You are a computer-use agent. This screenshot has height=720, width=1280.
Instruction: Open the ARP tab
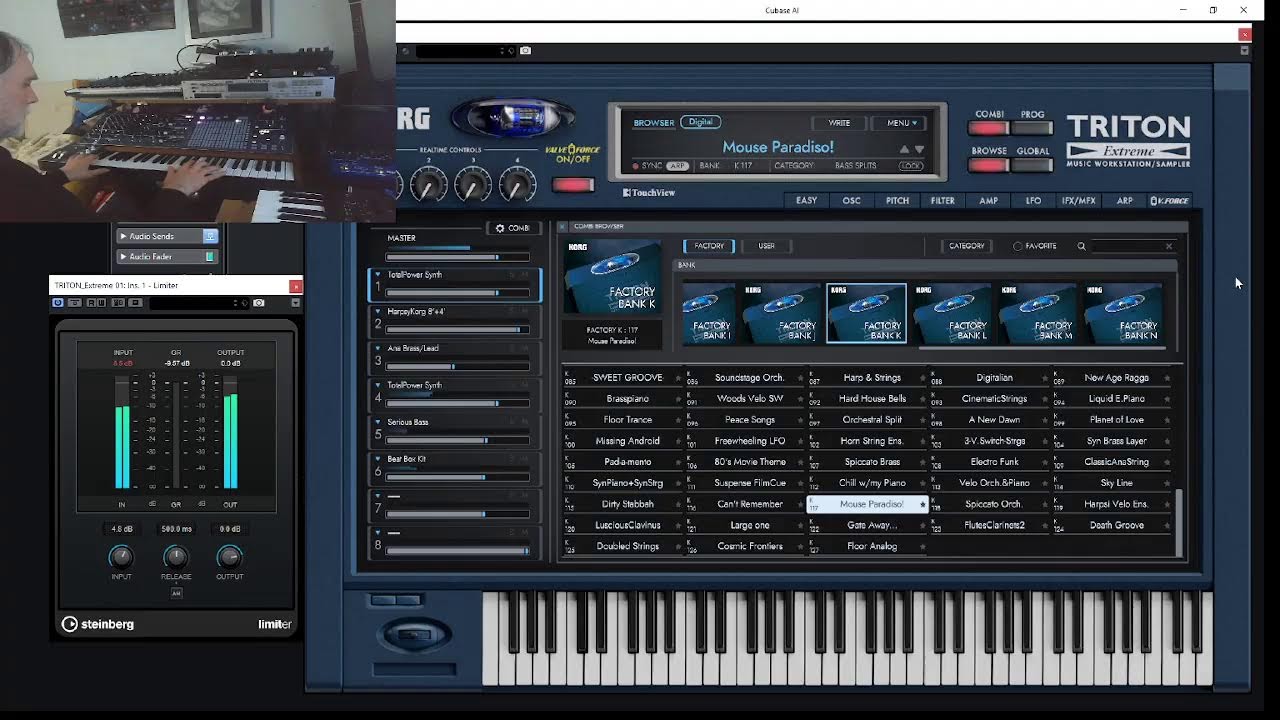pyautogui.click(x=1124, y=201)
